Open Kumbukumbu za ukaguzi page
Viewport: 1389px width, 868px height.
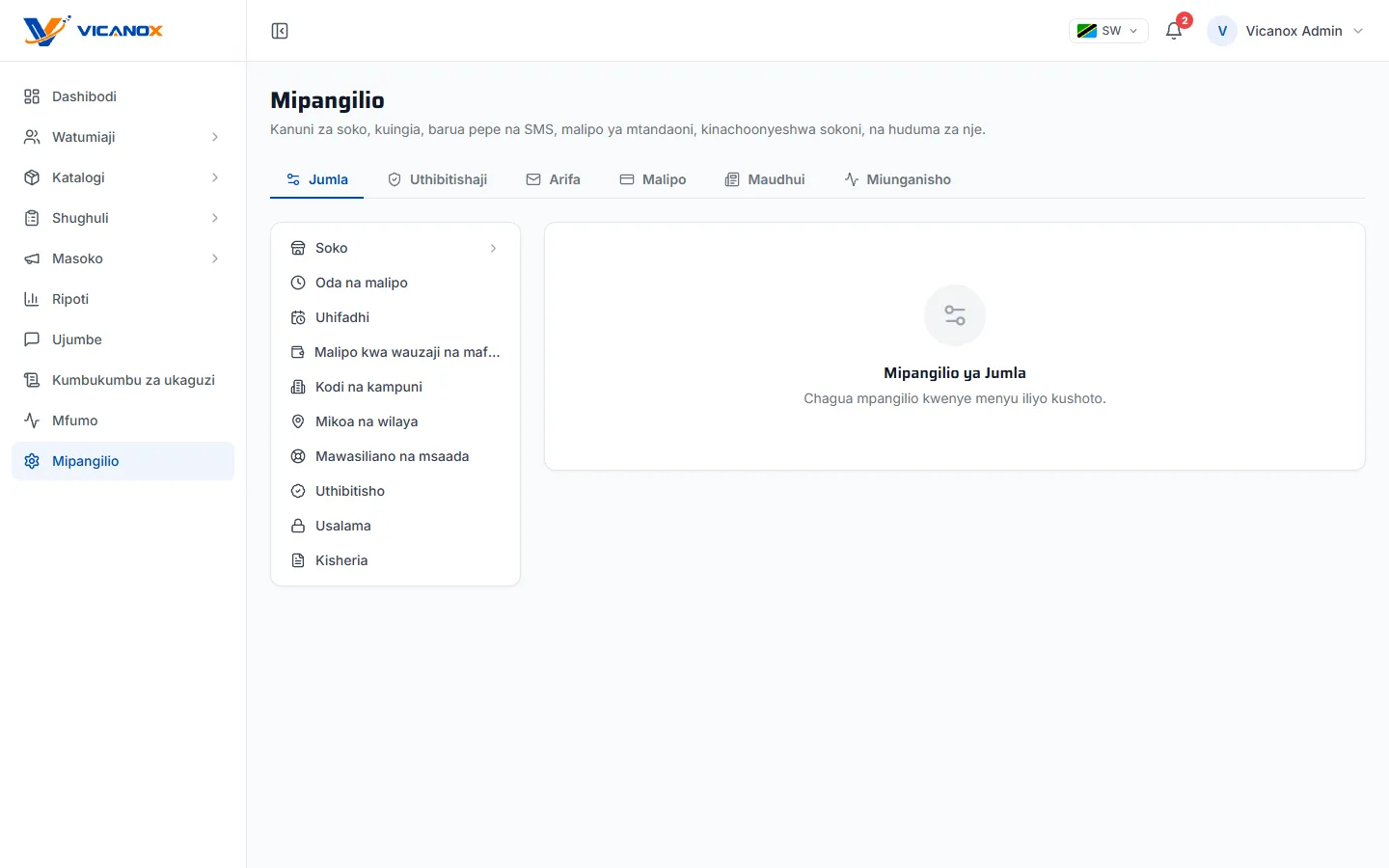pos(123,380)
